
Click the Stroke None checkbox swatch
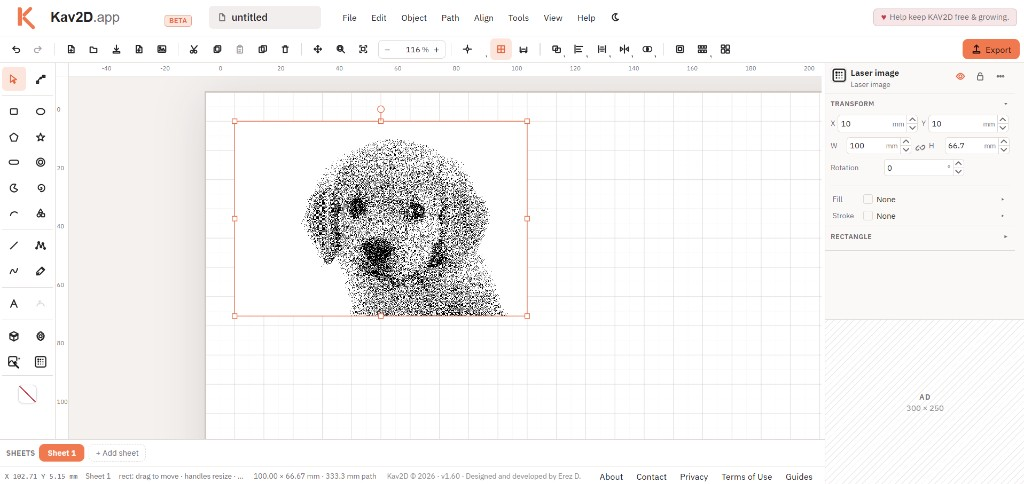[868, 216]
